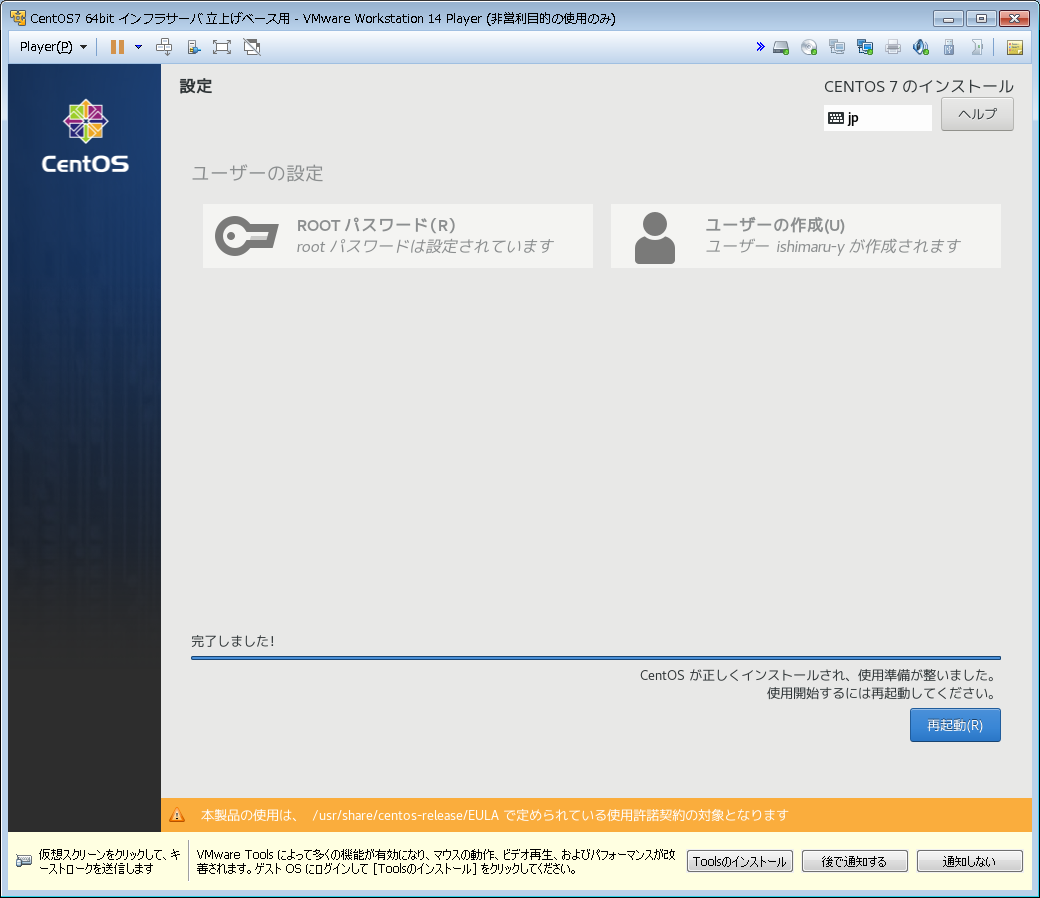
Task: Open the message log note icon
Action: 1014,47
